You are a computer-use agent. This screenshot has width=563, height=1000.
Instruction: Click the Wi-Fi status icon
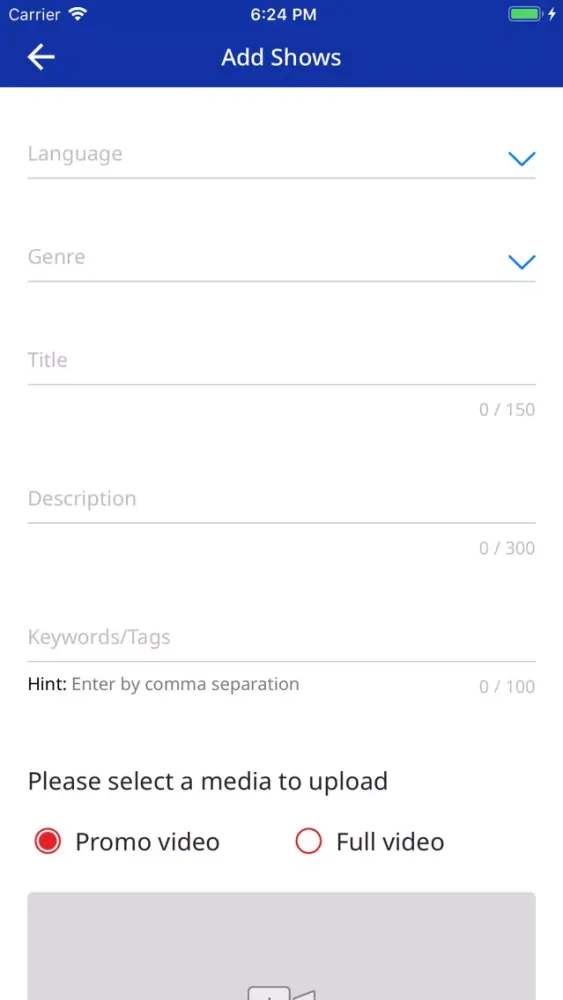78,14
